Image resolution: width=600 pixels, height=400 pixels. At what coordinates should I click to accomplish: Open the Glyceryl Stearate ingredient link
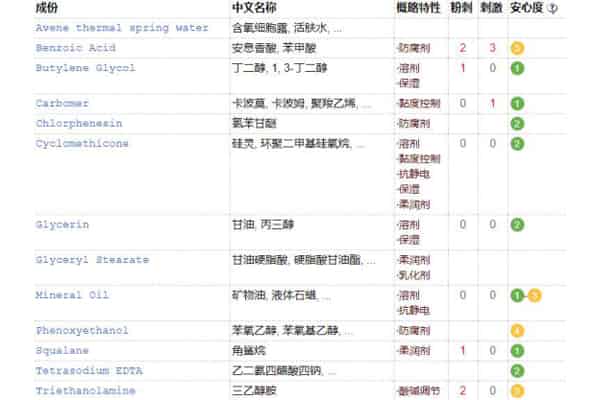tap(92, 260)
